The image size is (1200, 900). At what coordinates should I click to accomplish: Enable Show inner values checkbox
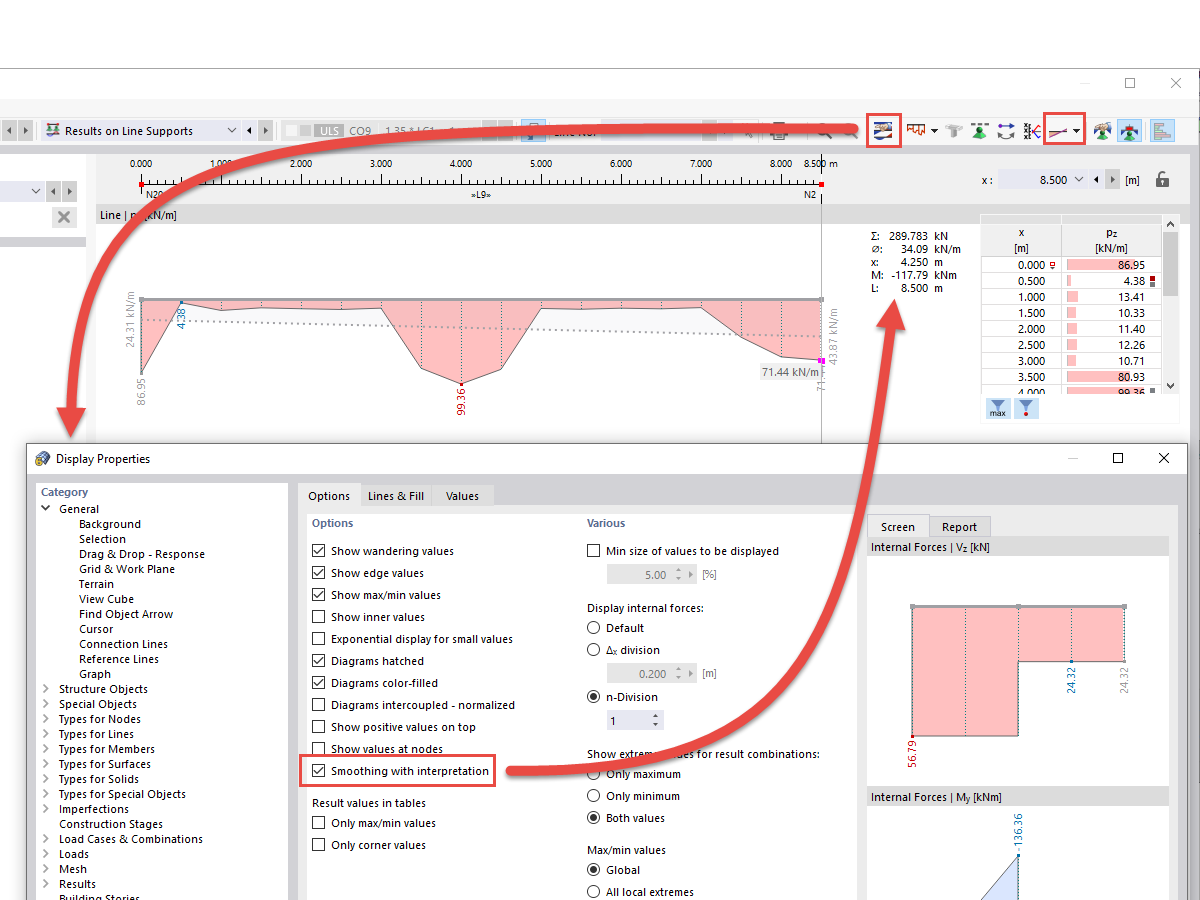pos(319,616)
